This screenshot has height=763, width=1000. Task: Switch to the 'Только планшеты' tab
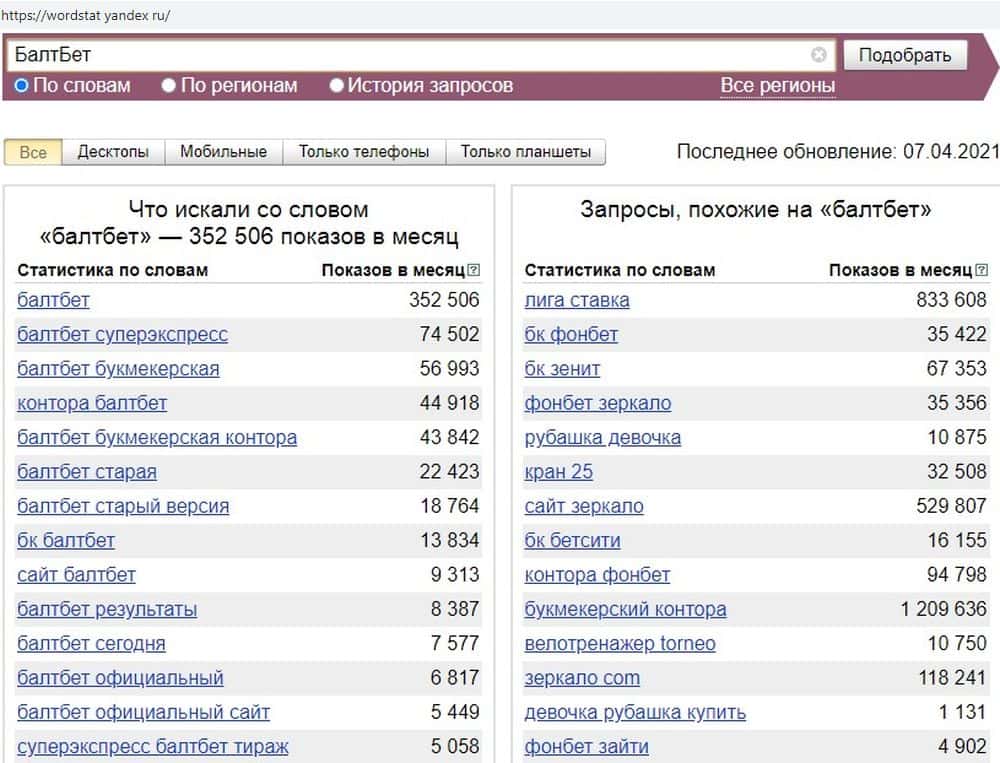pyautogui.click(x=525, y=152)
